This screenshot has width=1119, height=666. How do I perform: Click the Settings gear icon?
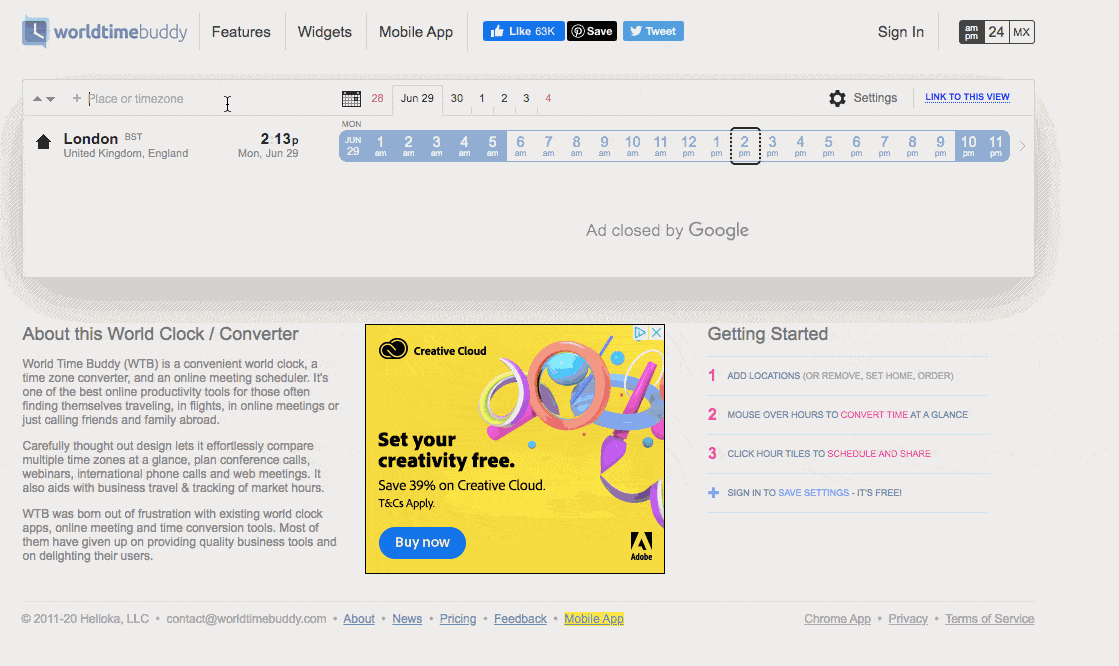(x=837, y=98)
